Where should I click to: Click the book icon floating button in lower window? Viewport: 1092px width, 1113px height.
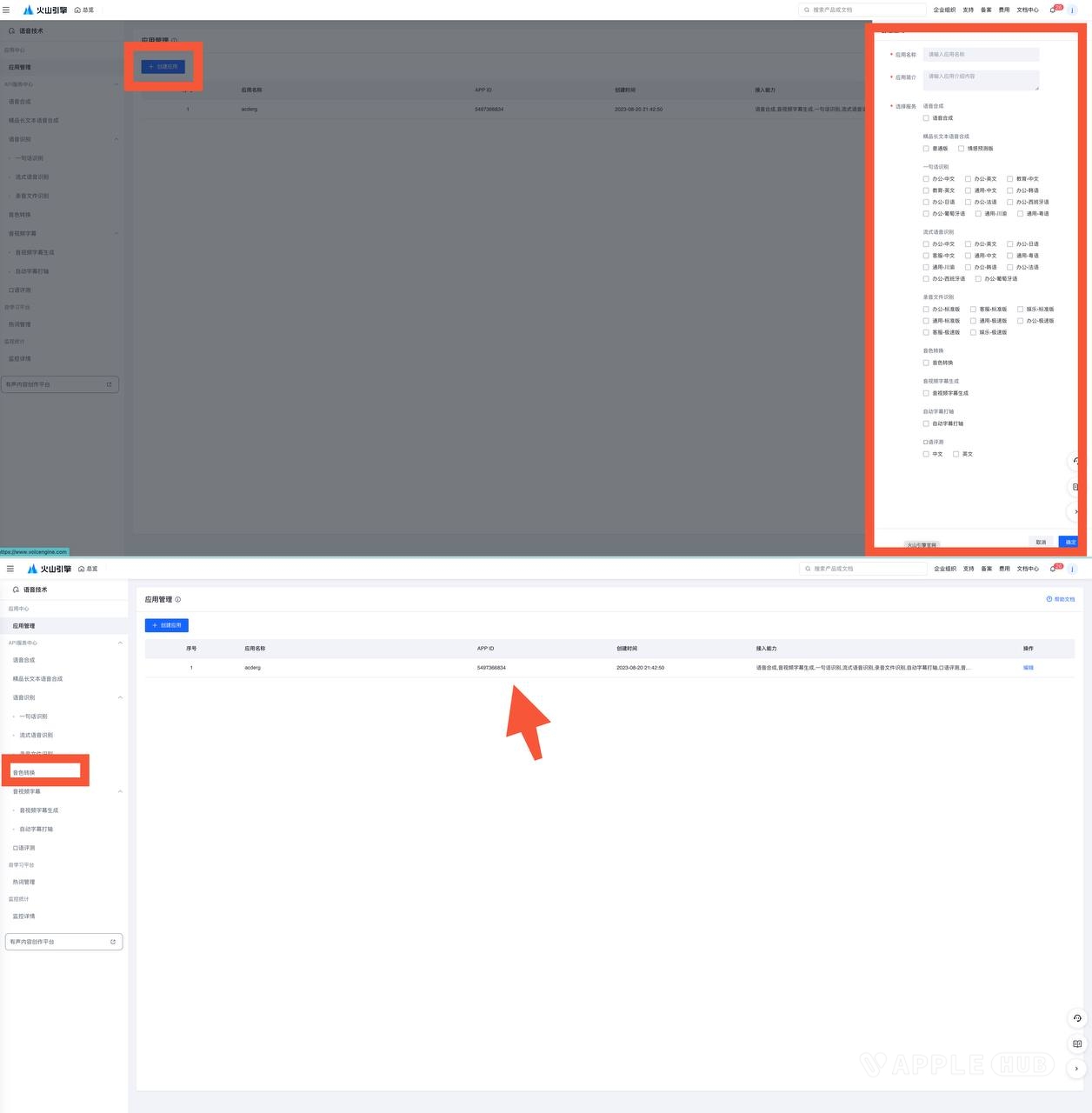point(1077,1043)
